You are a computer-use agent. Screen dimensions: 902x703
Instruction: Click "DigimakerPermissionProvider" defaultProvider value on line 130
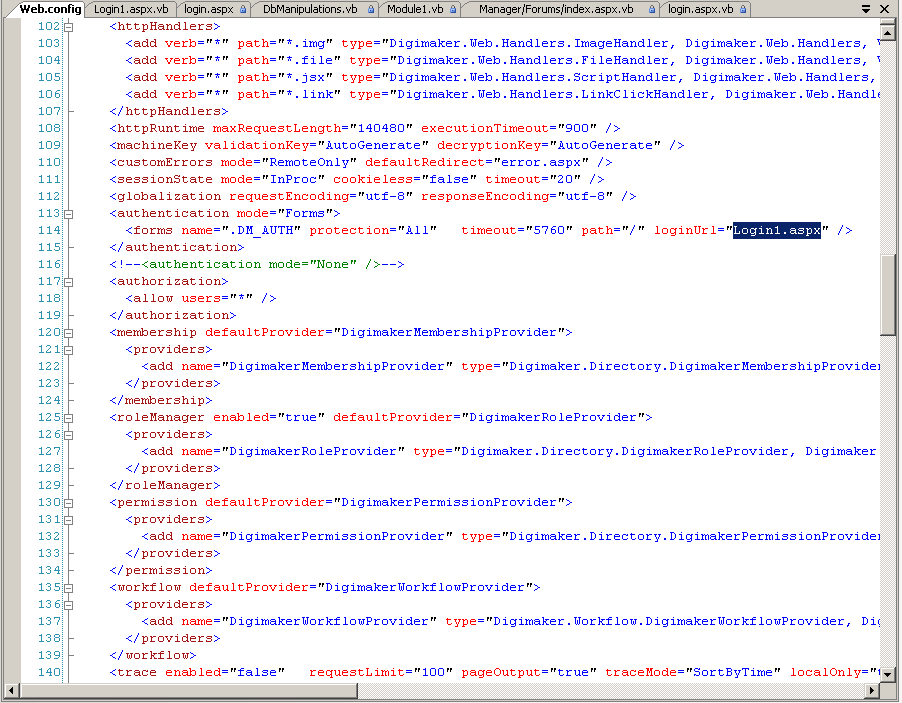click(x=449, y=502)
